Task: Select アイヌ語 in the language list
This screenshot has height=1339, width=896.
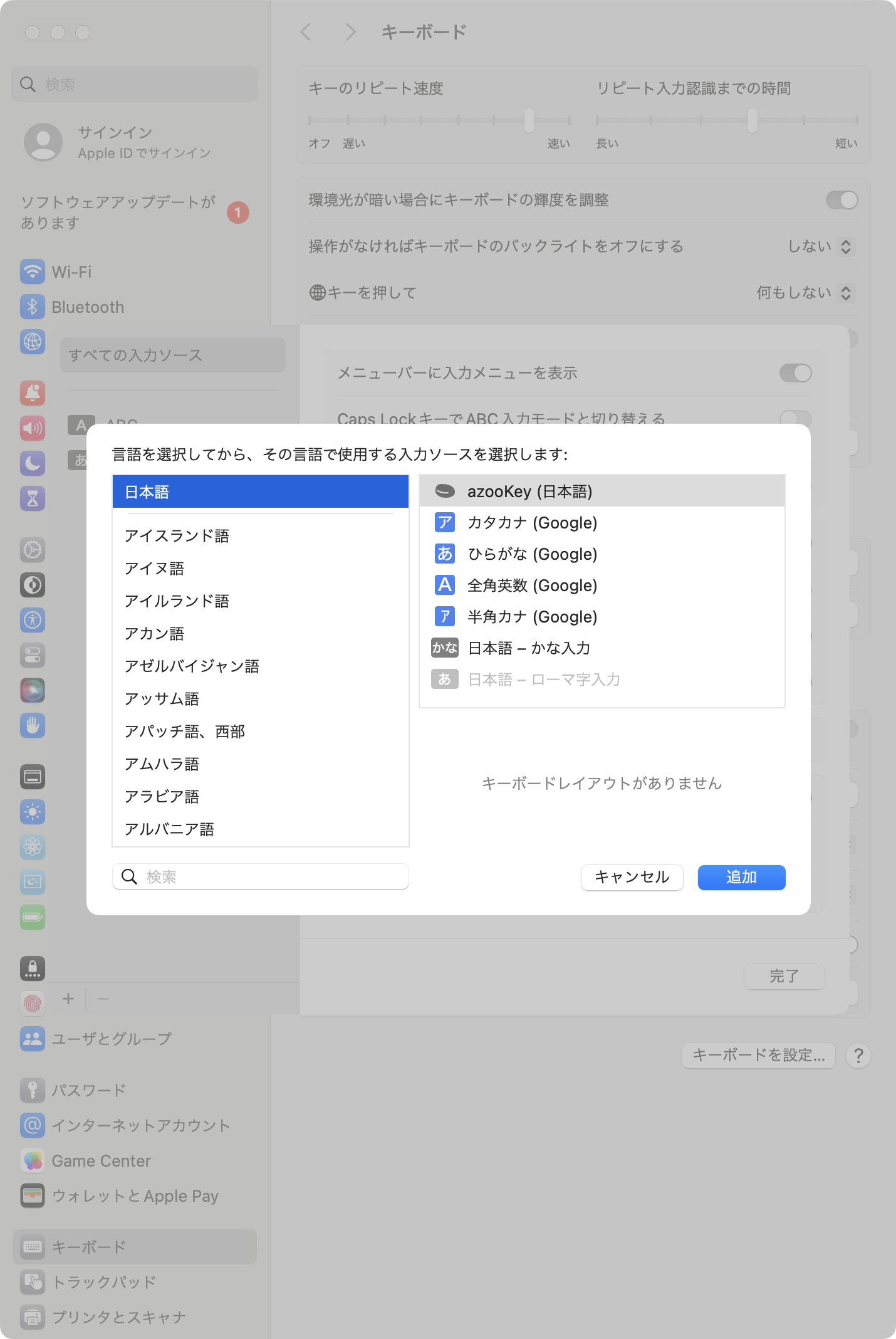Action: click(x=261, y=569)
